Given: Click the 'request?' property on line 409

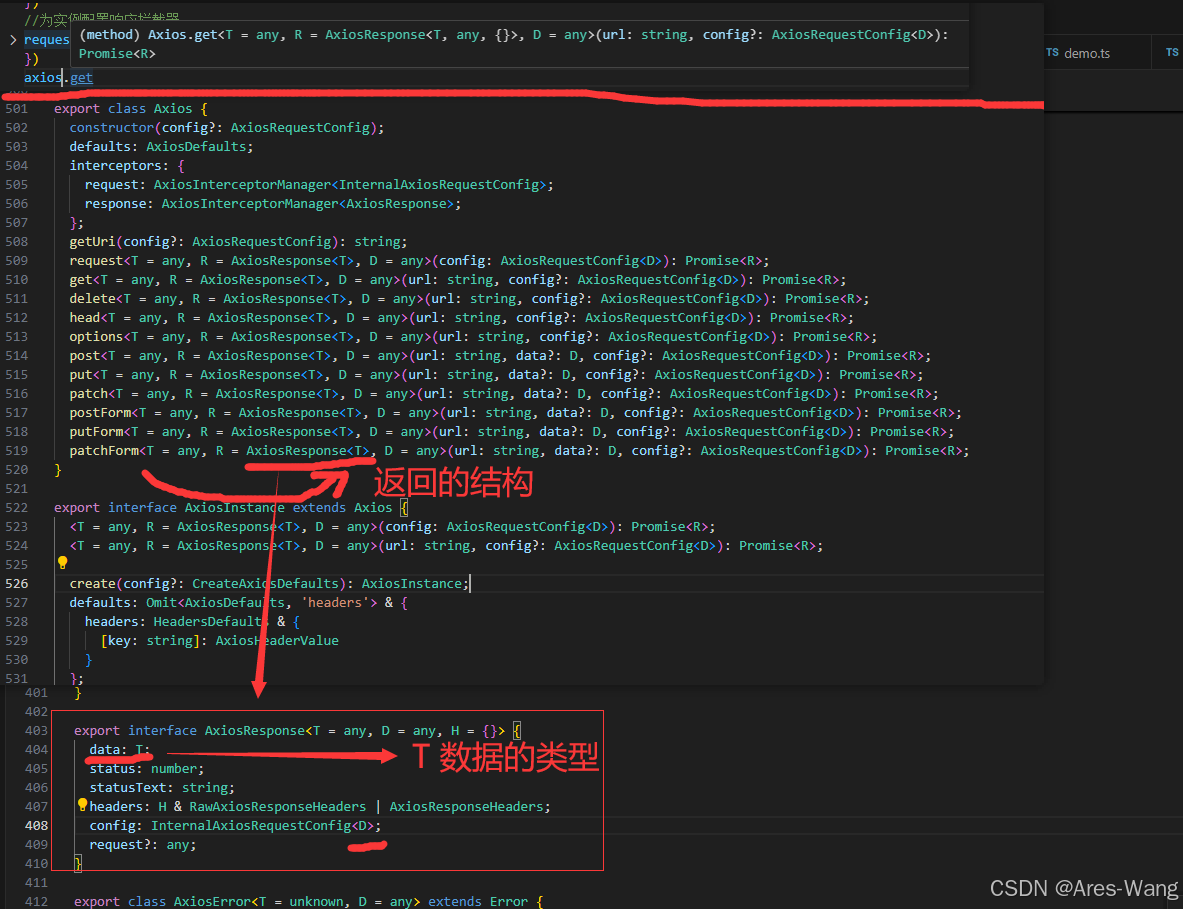Looking at the screenshot, I should [120, 845].
